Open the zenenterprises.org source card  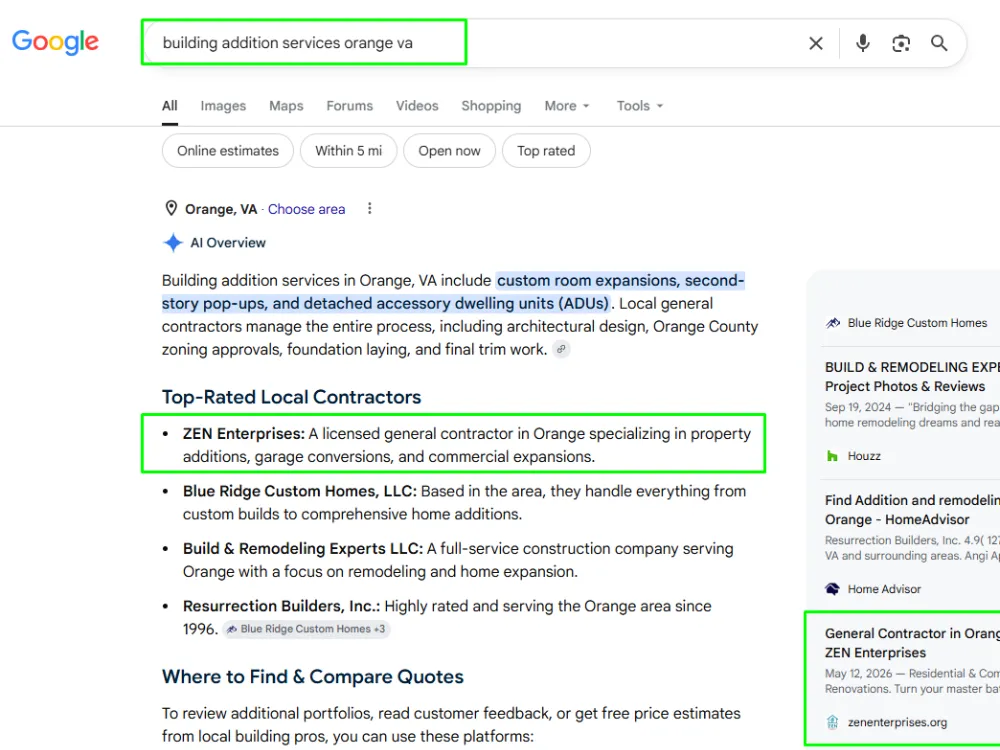click(x=902, y=678)
